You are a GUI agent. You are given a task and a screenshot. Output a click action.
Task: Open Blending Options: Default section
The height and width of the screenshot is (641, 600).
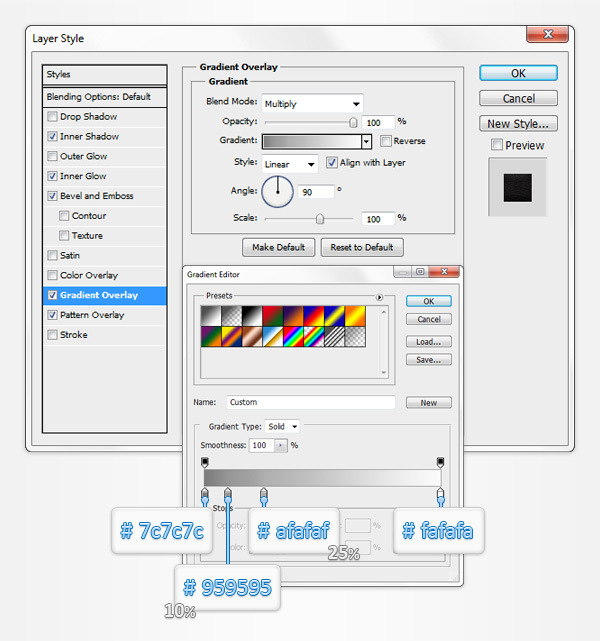(x=98, y=97)
